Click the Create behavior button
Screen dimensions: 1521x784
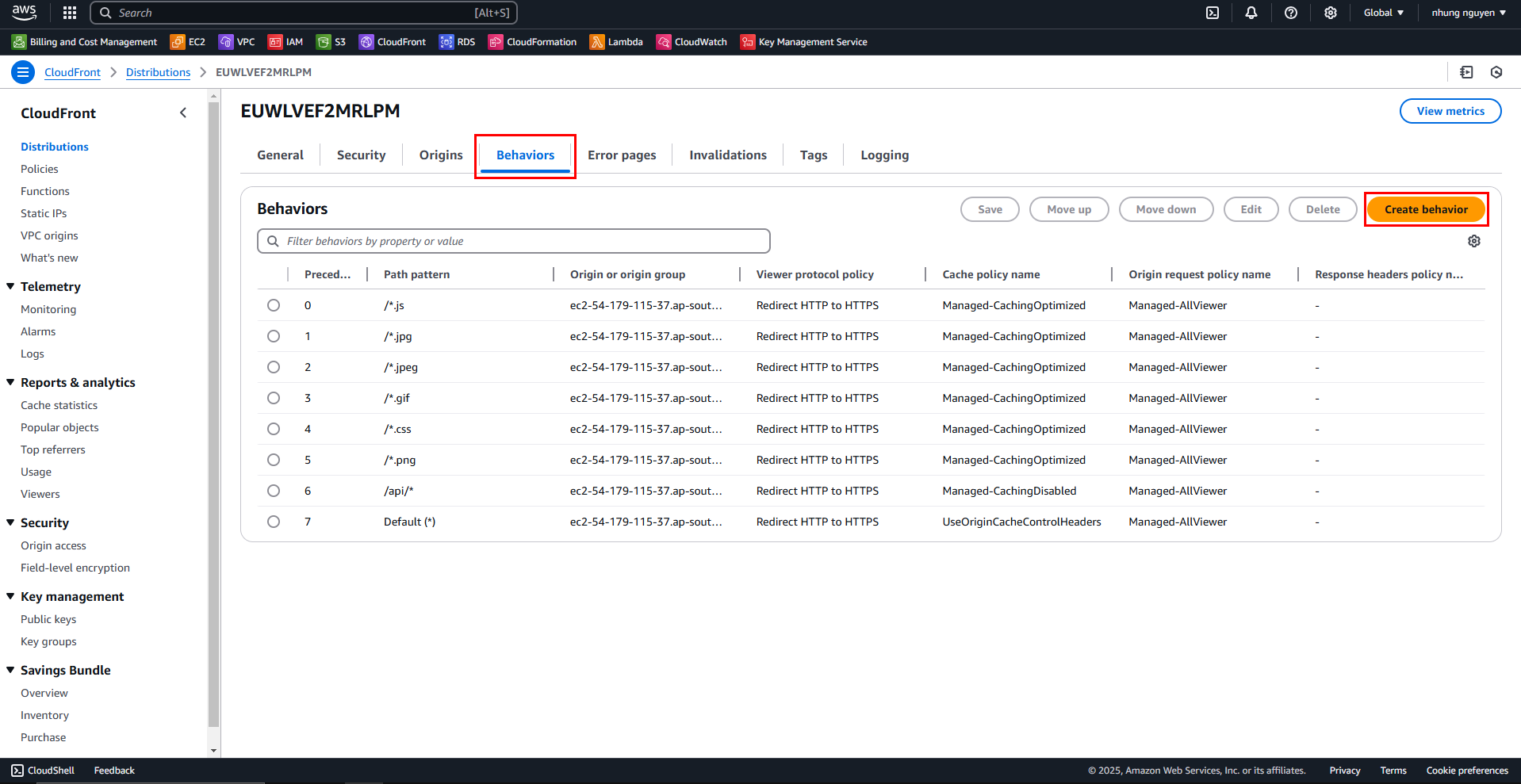tap(1426, 209)
